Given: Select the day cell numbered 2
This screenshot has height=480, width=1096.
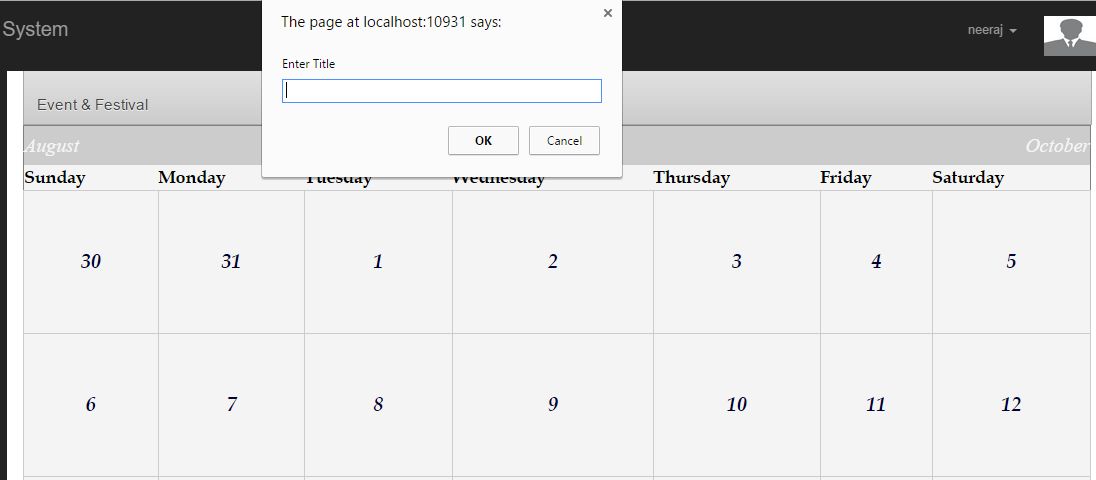Looking at the screenshot, I should [x=553, y=262].
